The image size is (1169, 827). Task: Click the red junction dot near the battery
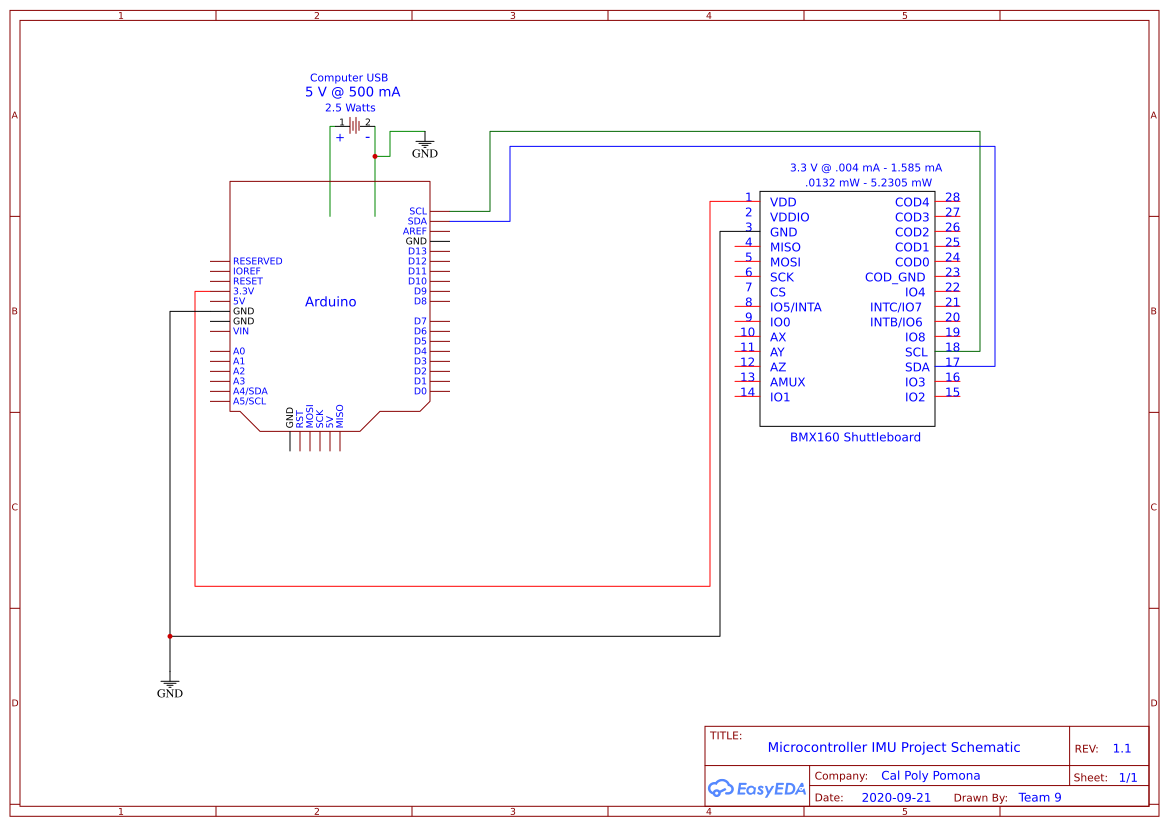pyautogui.click(x=374, y=155)
